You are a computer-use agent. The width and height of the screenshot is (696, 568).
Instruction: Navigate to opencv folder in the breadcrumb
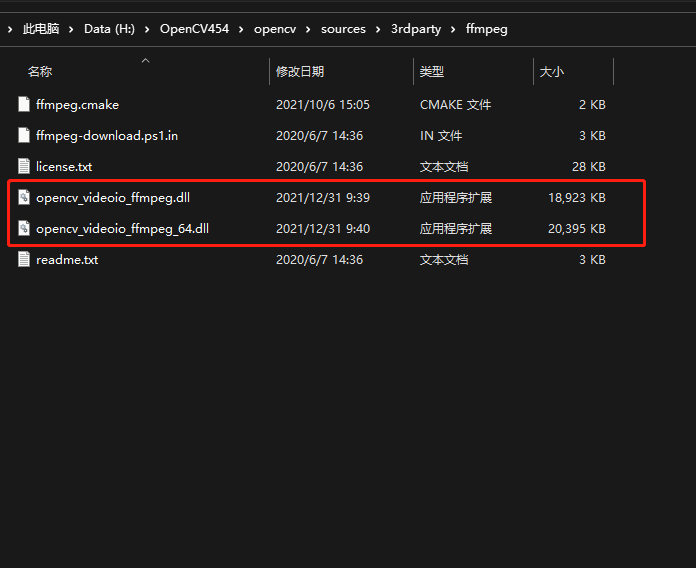point(275,29)
